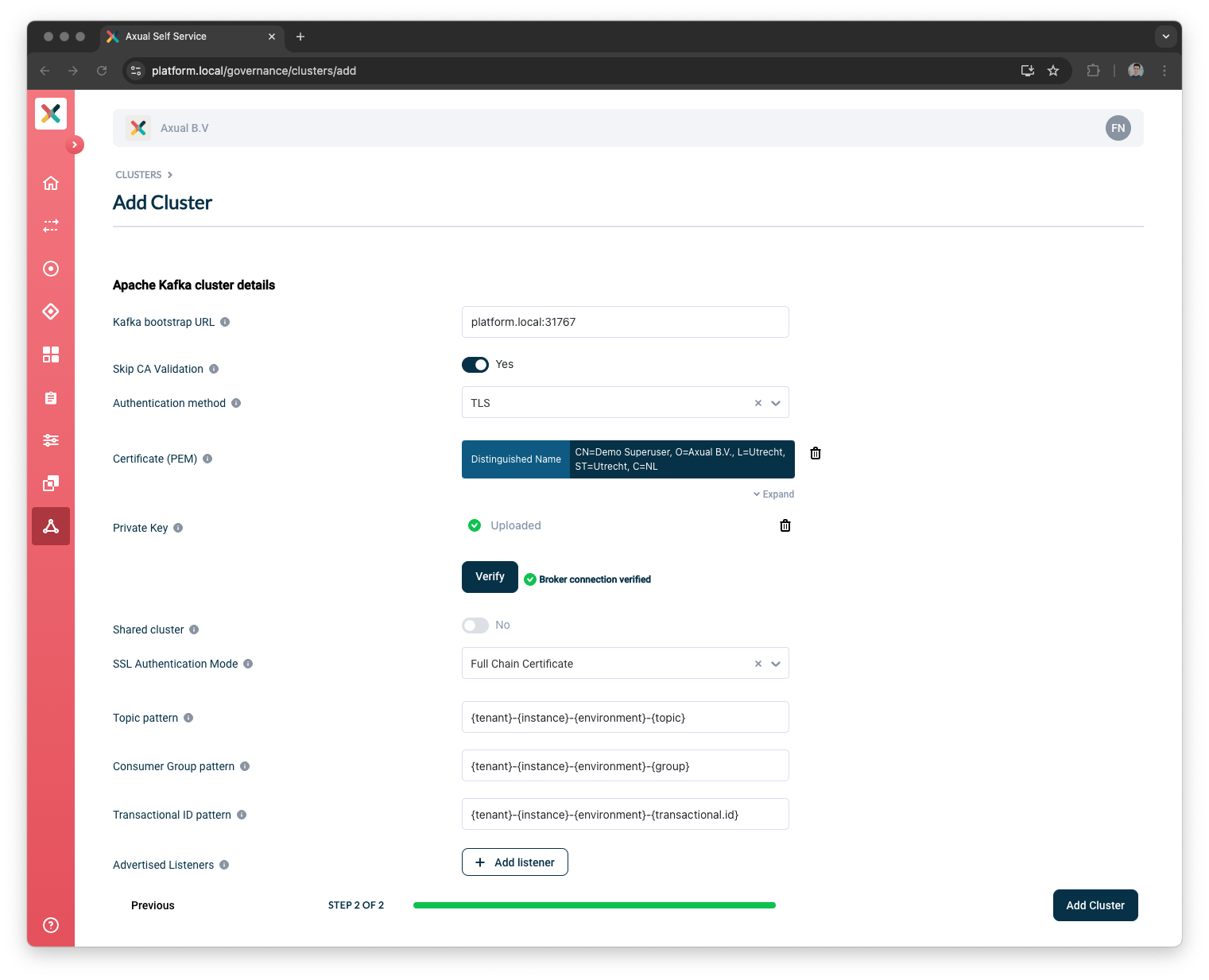1209x980 pixels.
Task: Open the CLUSTERS breadcrumb link
Action: pyautogui.click(x=138, y=174)
